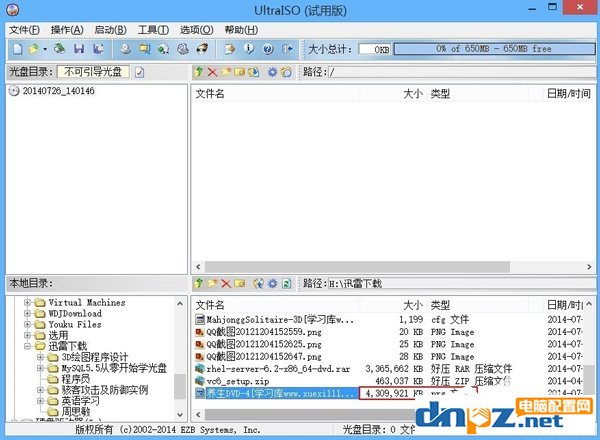600x440 pixels.
Task: Go up one level in image pane
Action: click(x=199, y=72)
